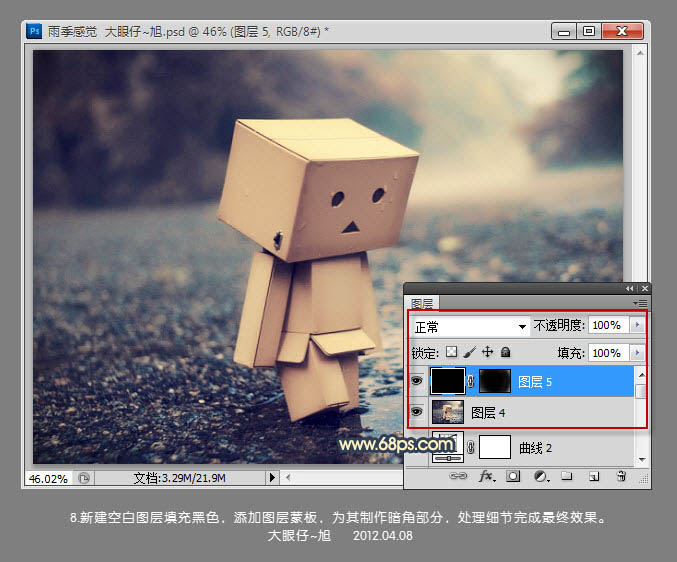Image resolution: width=677 pixels, height=562 pixels.
Task: Collapse the layers panel with double arrows
Action: (630, 288)
